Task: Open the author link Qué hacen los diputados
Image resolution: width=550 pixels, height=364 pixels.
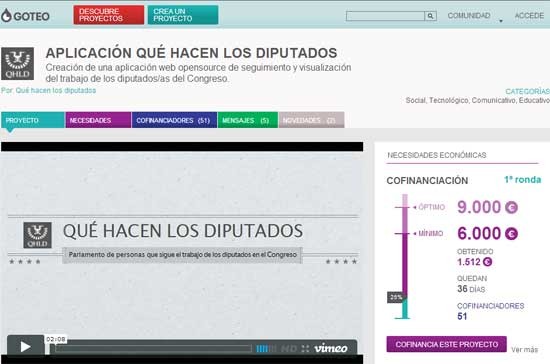Action: pos(56,90)
